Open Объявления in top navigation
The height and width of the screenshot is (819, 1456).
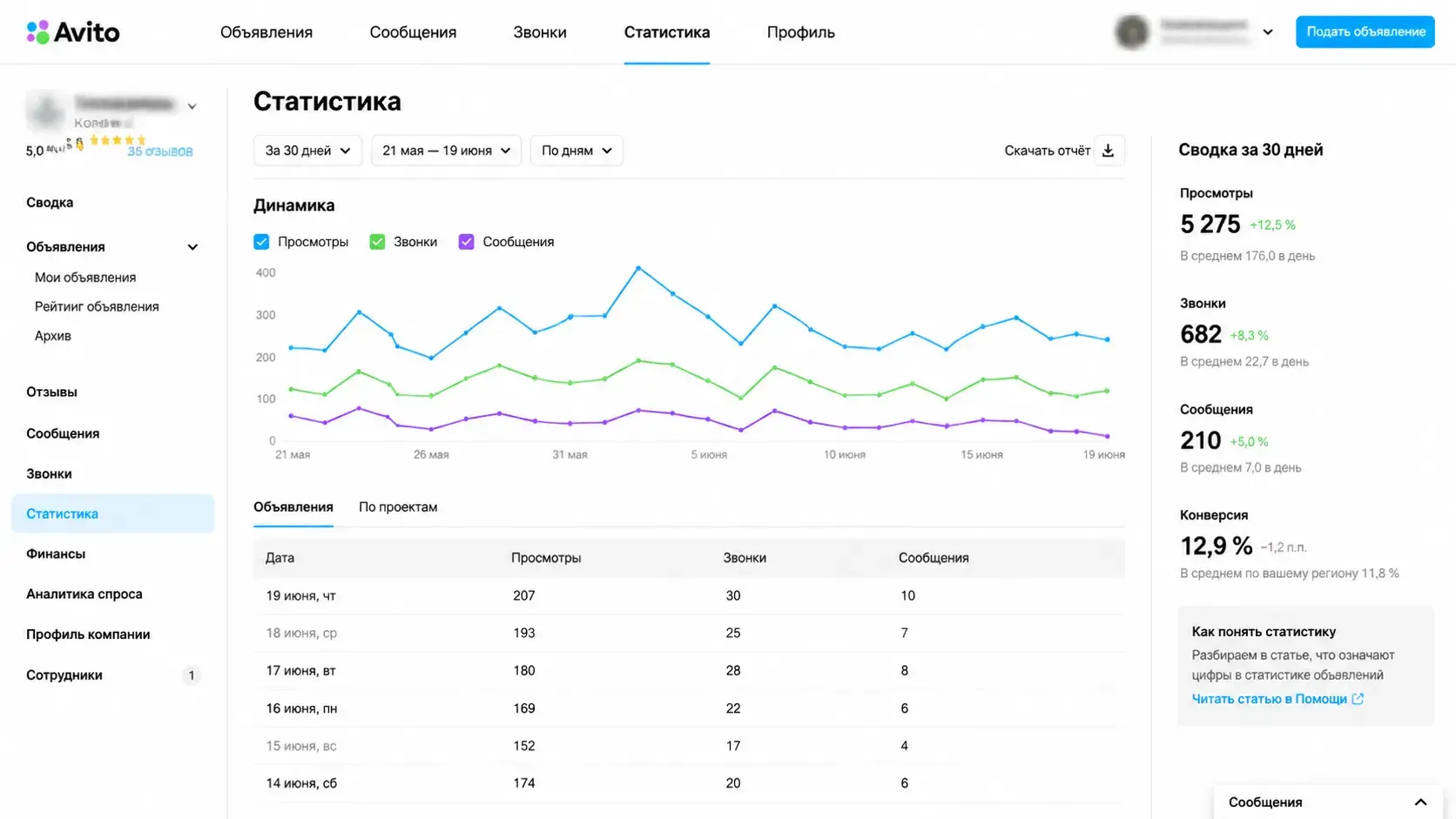[266, 32]
